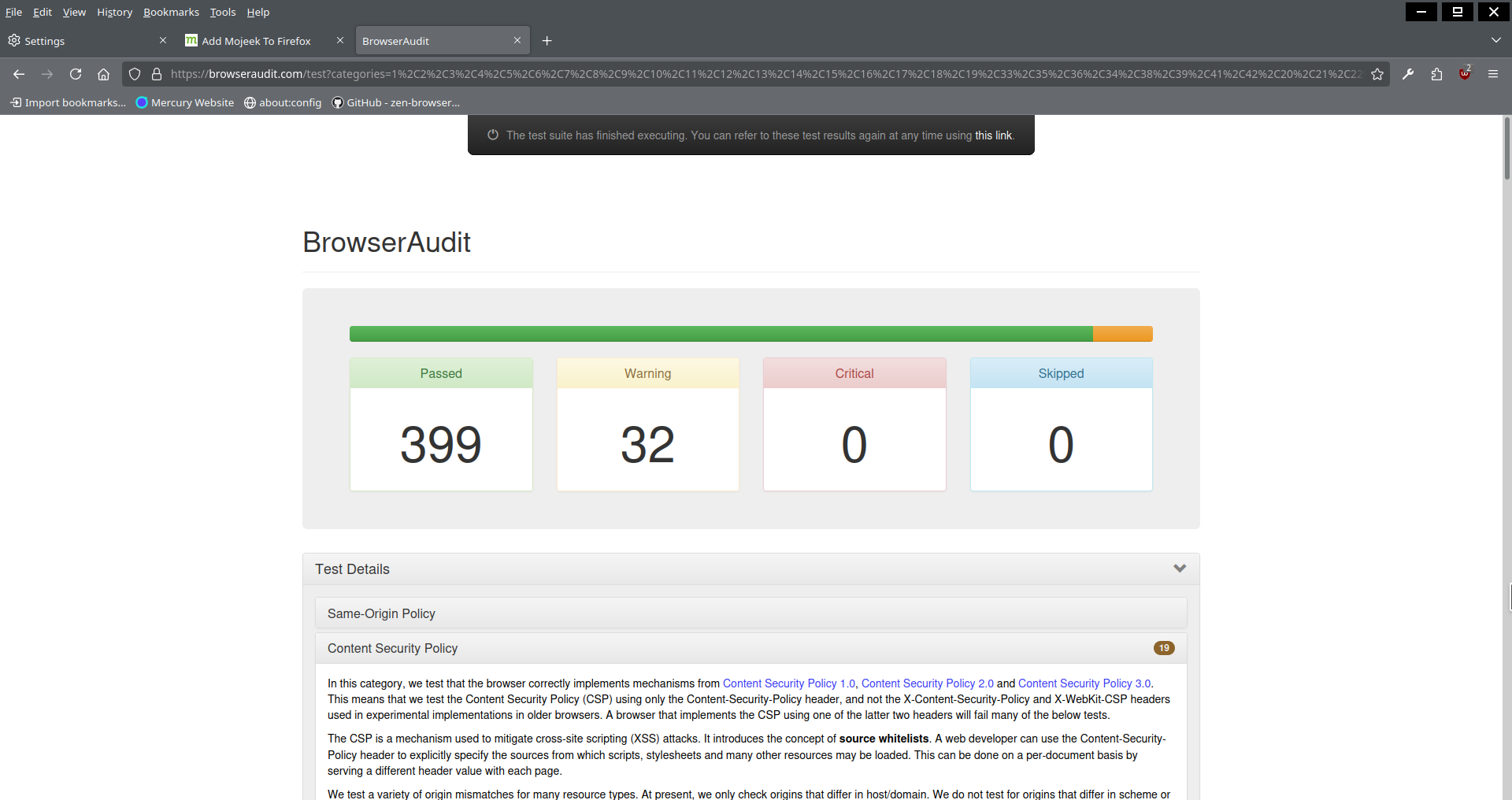The width and height of the screenshot is (1512, 800).
Task: Open the History menu
Action: click(114, 12)
